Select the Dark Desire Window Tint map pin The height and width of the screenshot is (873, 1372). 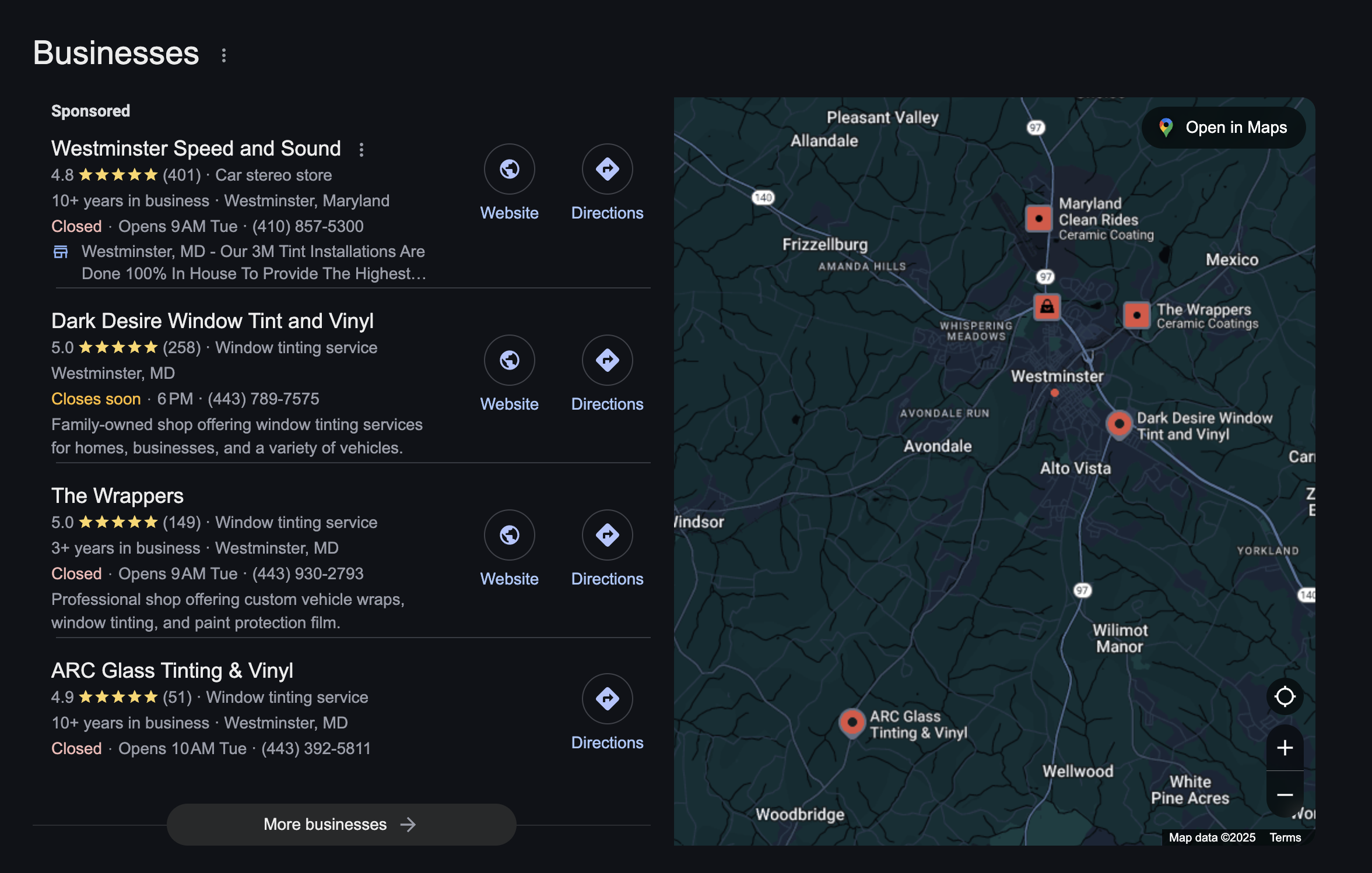coord(1119,425)
